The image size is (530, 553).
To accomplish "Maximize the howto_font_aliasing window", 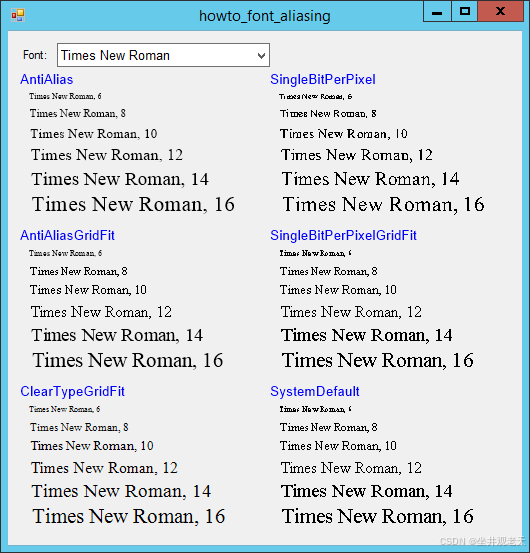I will click(x=465, y=12).
